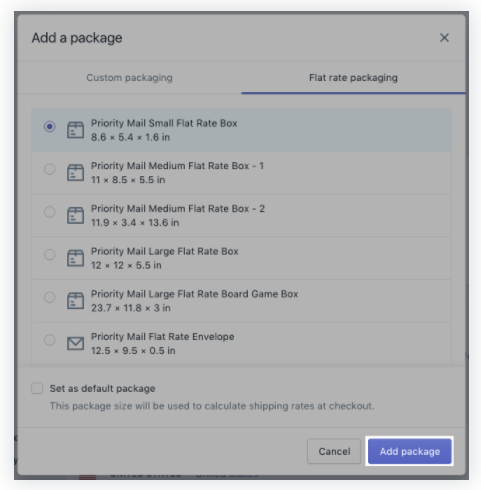Open the Flat rate packaging tab
481x490 pixels.
(353, 78)
